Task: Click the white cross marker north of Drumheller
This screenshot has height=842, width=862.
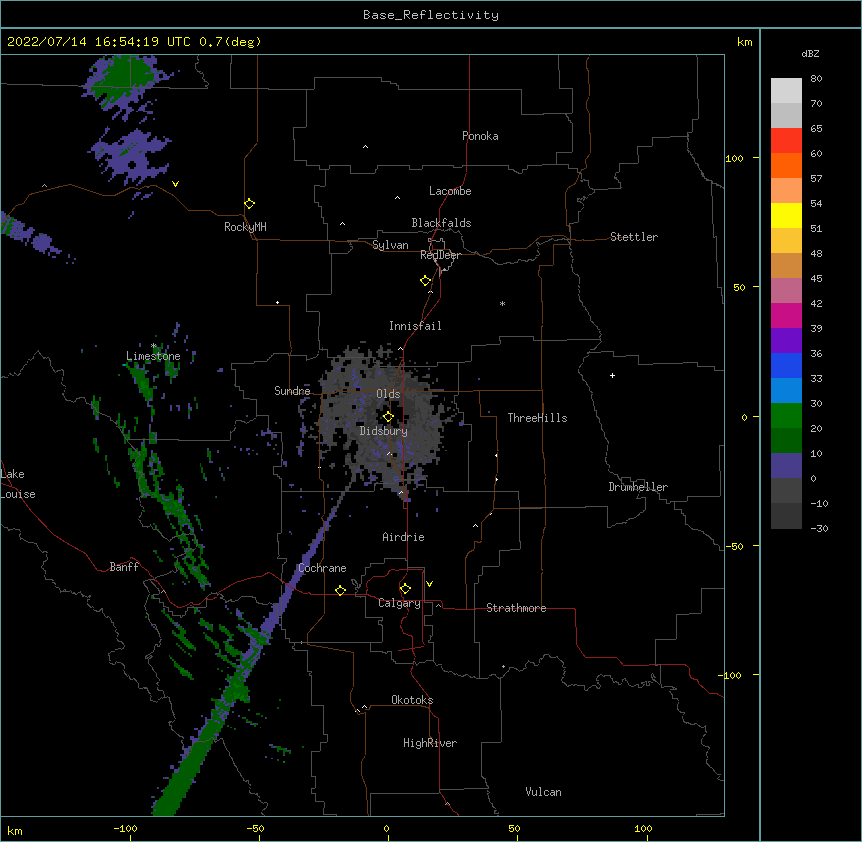Action: pyautogui.click(x=612, y=375)
